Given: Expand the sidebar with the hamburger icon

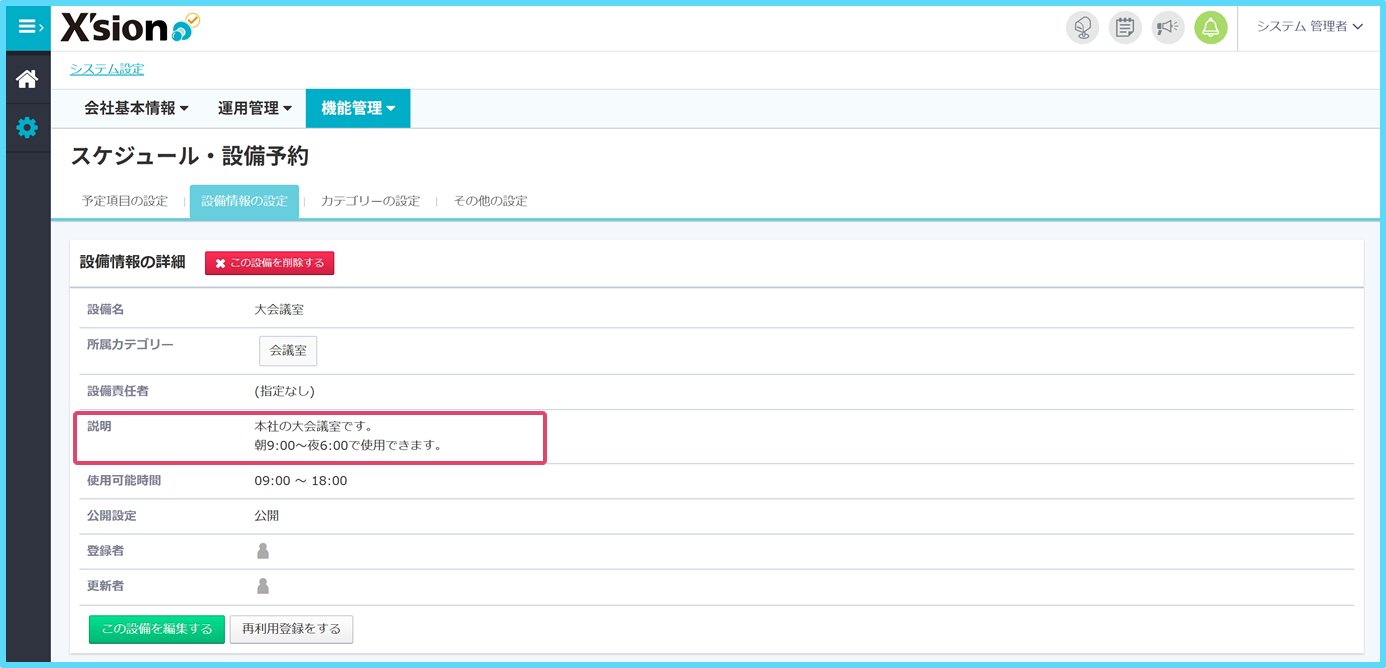Looking at the screenshot, I should pos(28,27).
